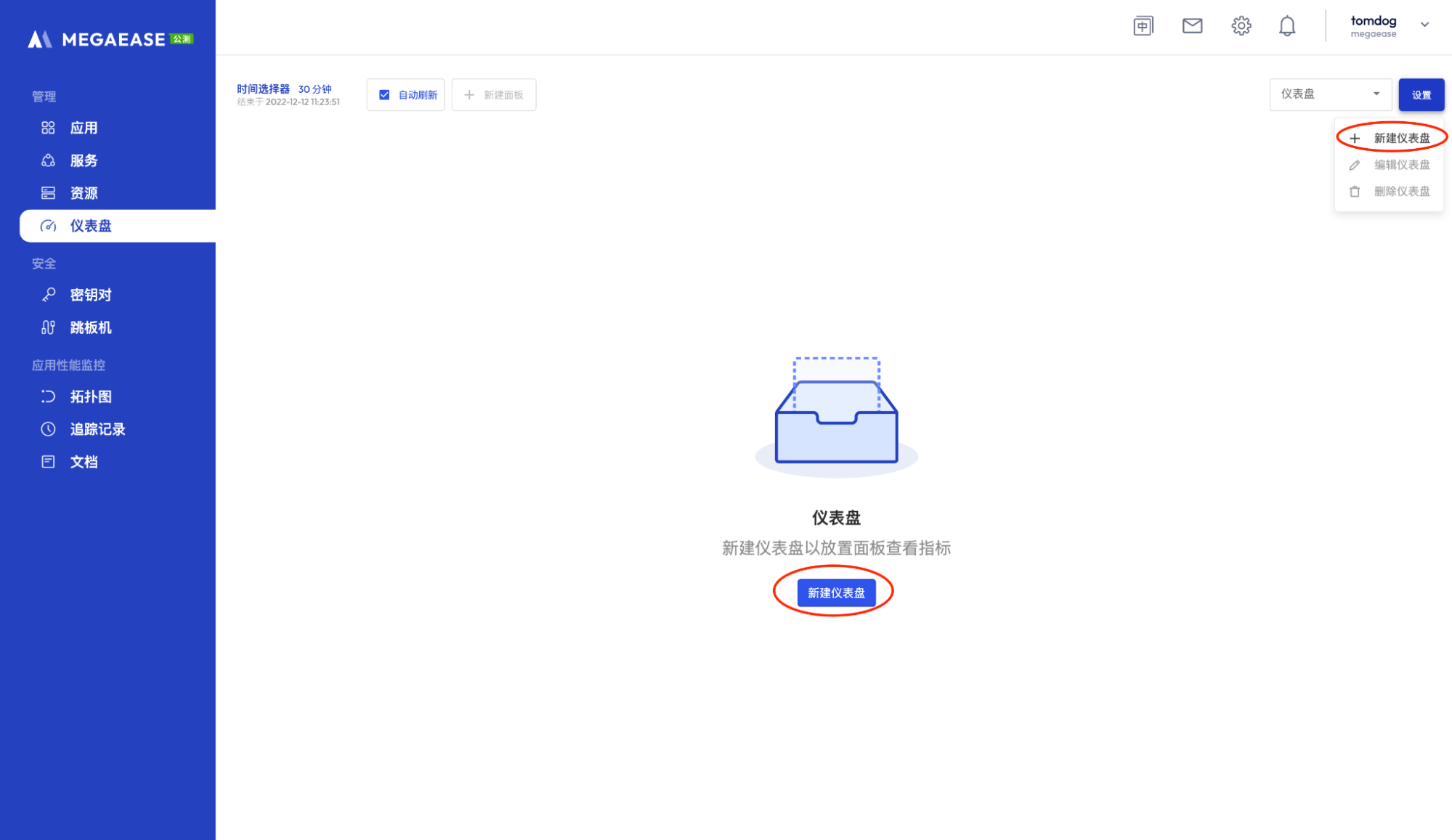This screenshot has height=840, width=1452.
Task: Click the 公测 beta badge
Action: point(182,39)
